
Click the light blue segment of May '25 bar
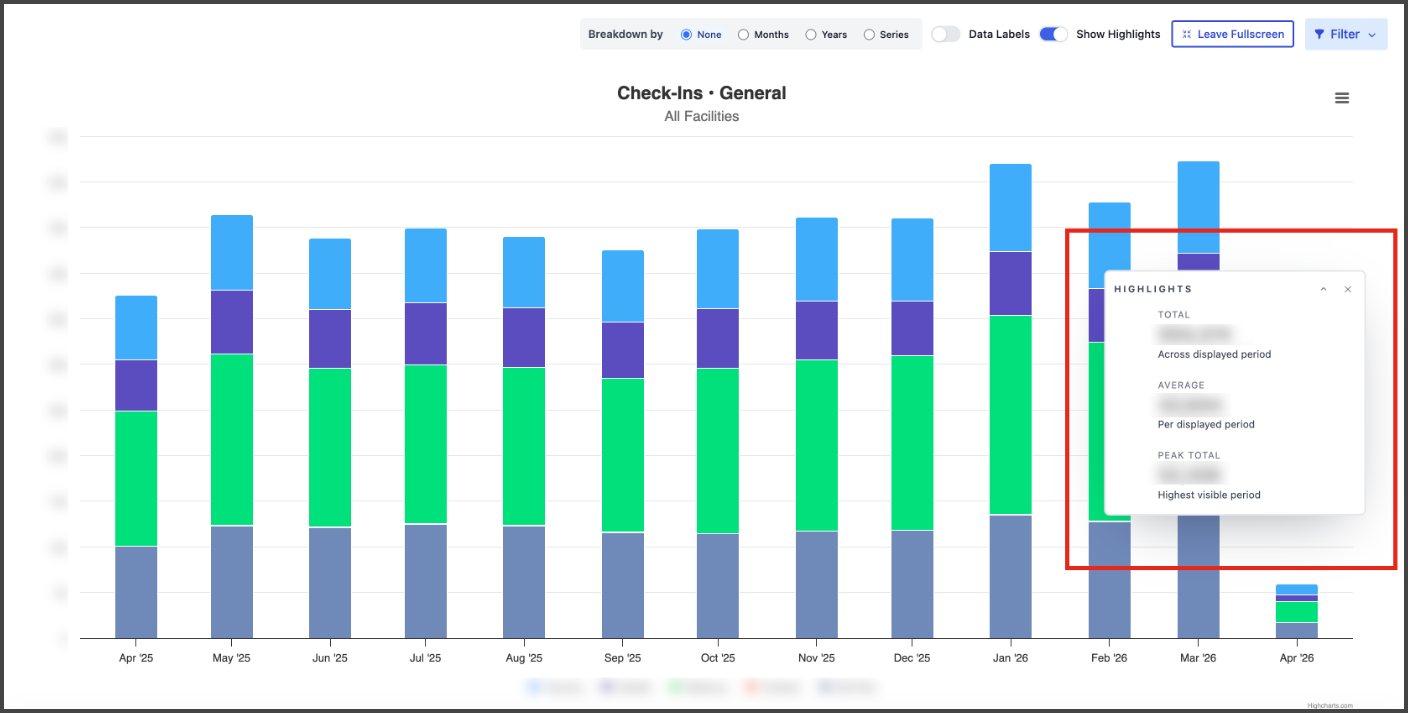coord(232,252)
